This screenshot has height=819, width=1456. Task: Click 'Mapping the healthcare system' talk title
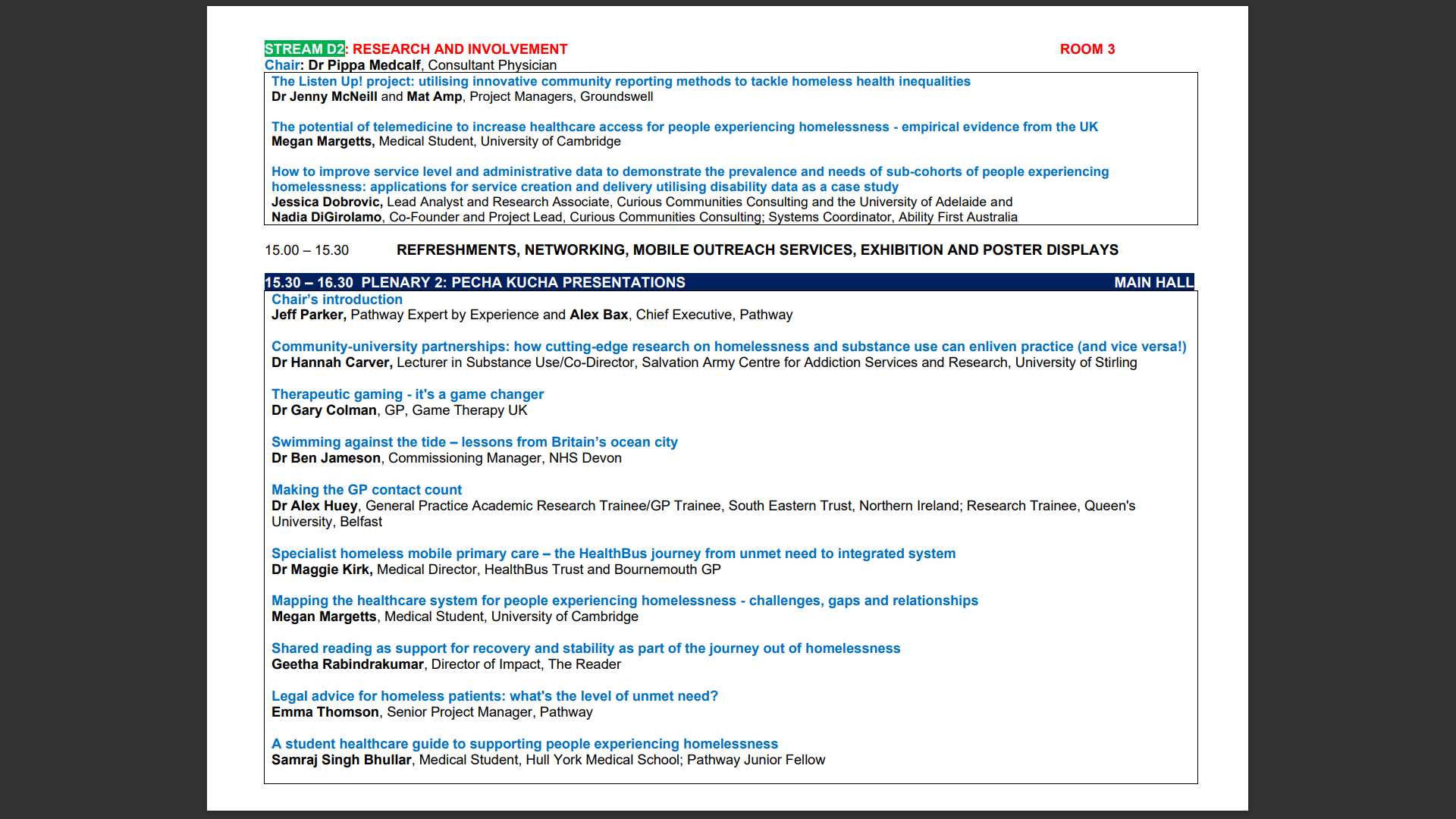pos(625,601)
